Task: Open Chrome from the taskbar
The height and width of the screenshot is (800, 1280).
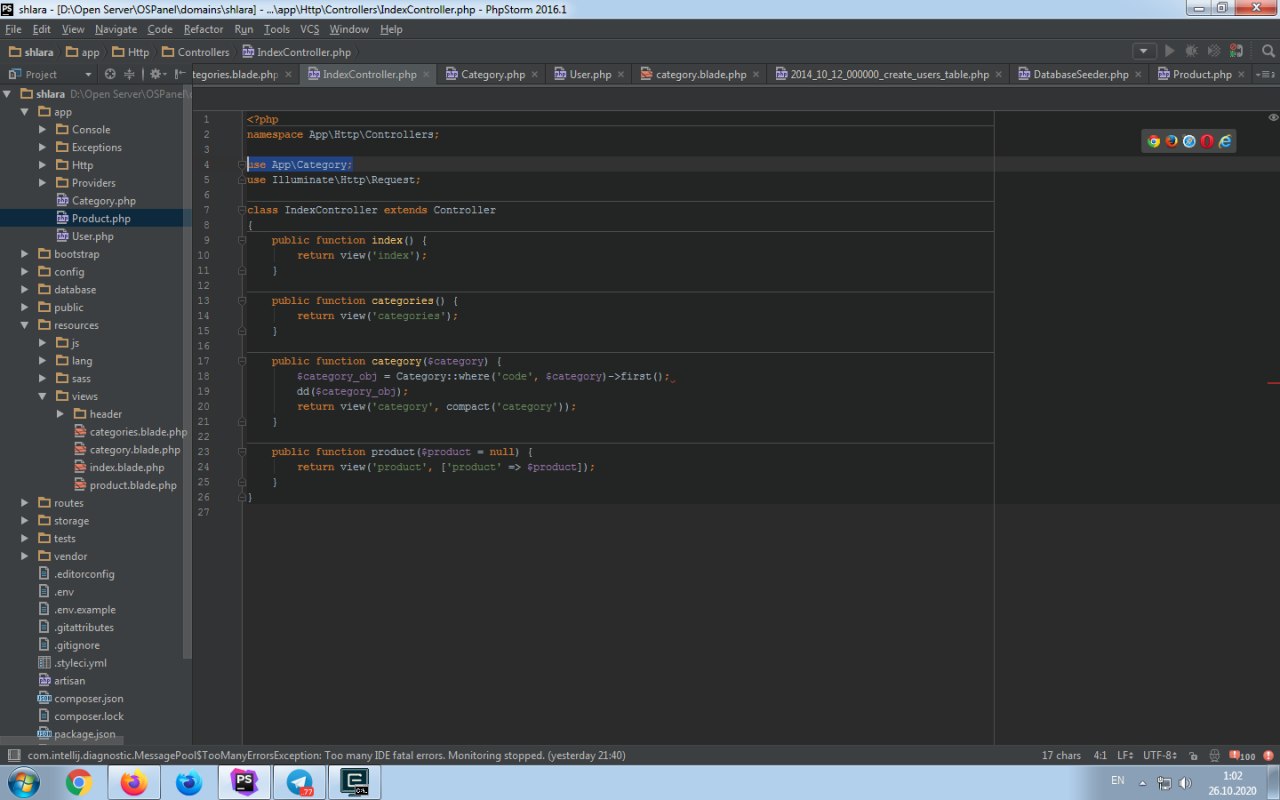Action: click(79, 783)
